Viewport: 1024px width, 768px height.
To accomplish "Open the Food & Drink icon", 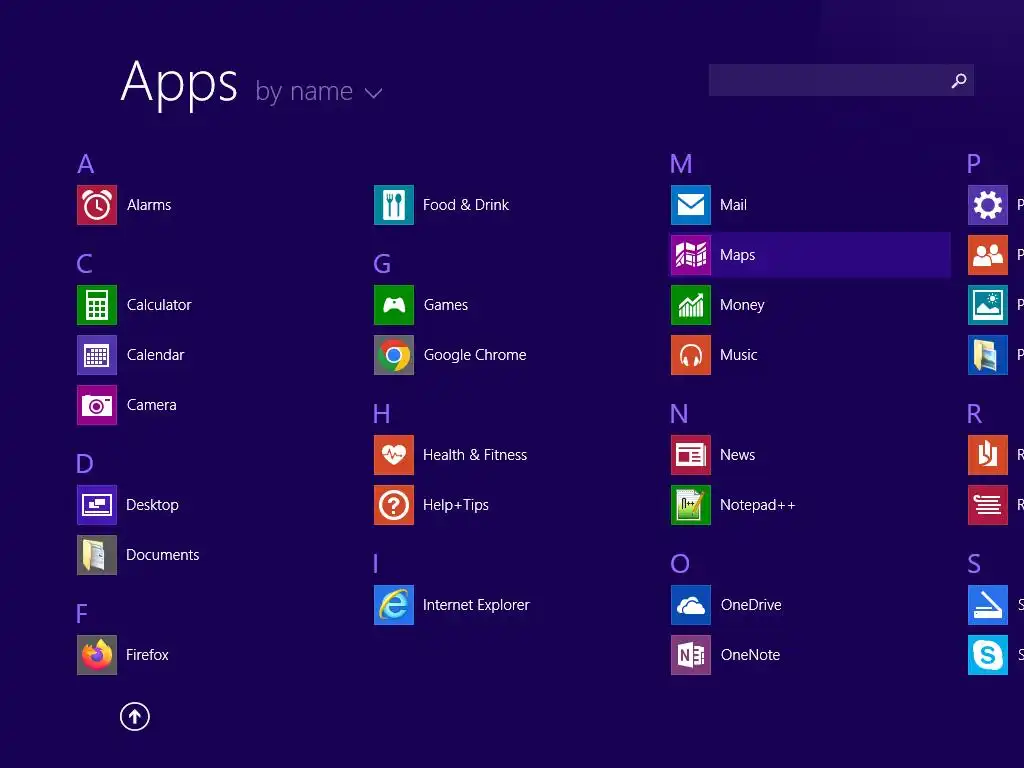I will point(394,205).
